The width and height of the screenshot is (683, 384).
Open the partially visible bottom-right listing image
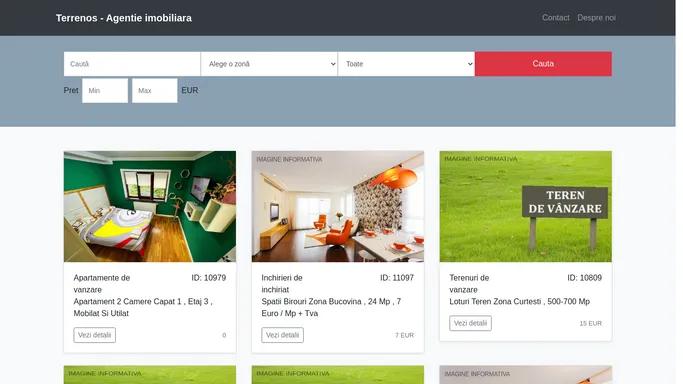tap(525, 375)
